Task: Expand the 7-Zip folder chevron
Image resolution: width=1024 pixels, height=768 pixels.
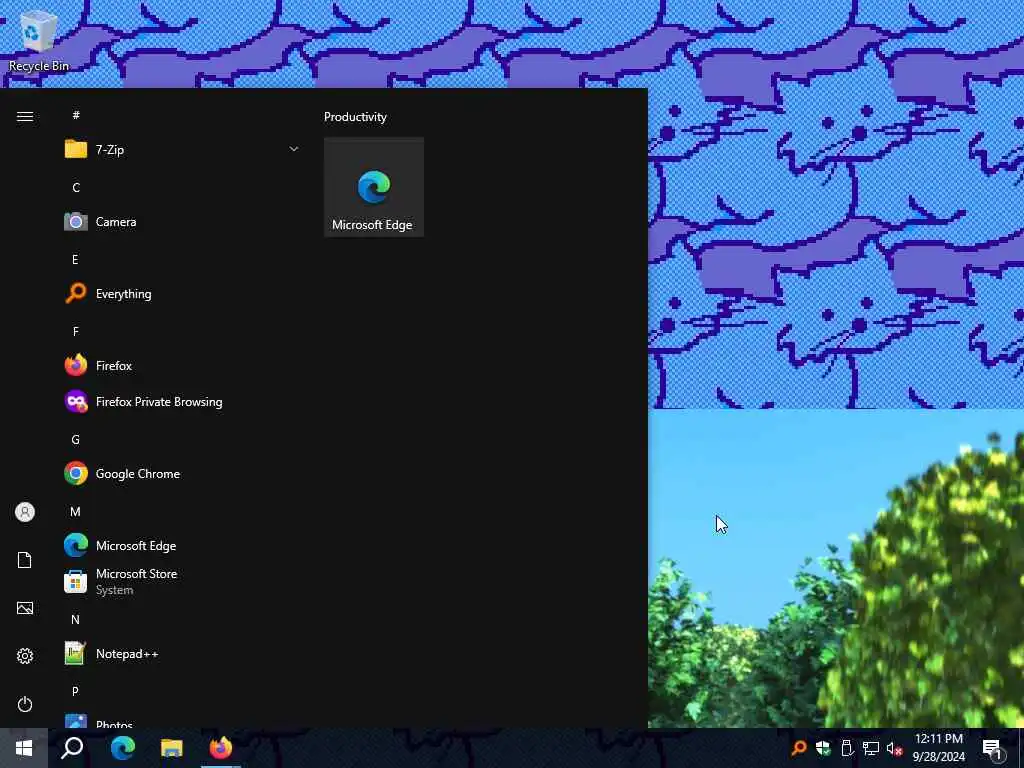Action: click(x=294, y=150)
